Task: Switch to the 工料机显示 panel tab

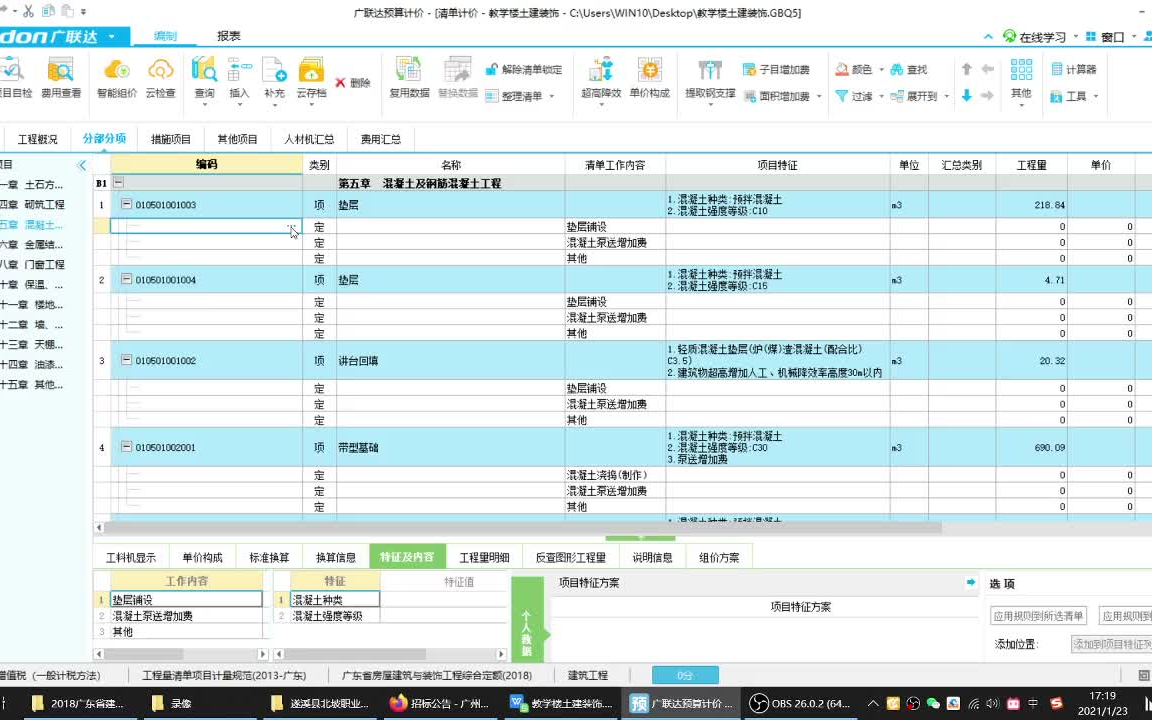Action: (x=132, y=556)
